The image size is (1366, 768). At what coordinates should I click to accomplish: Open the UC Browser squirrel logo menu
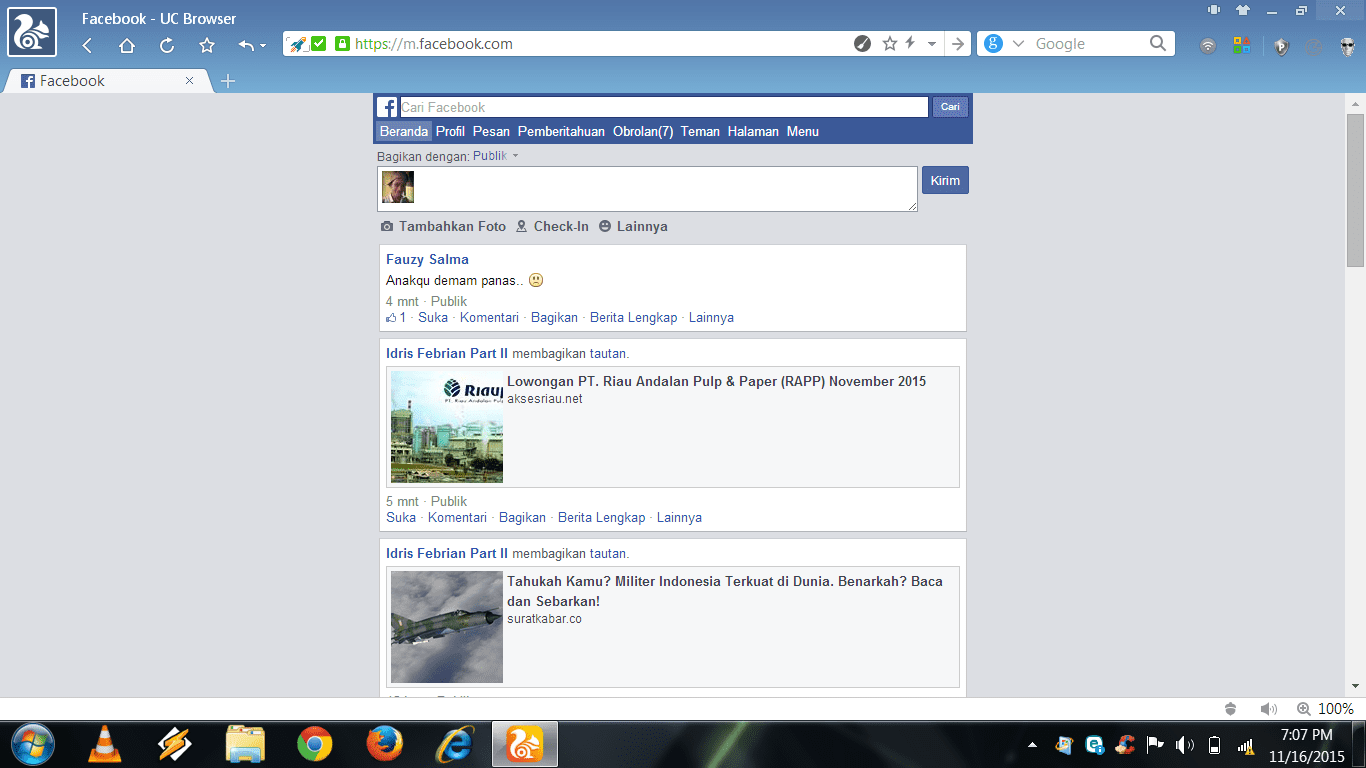pos(33,33)
